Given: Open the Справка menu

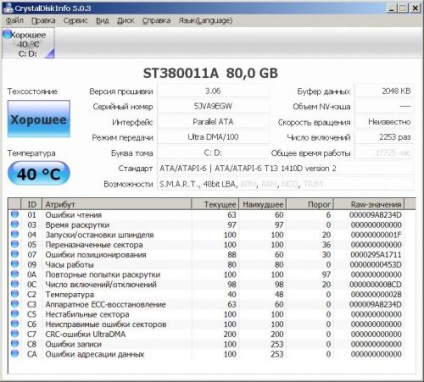Looking at the screenshot, I should pos(156,21).
